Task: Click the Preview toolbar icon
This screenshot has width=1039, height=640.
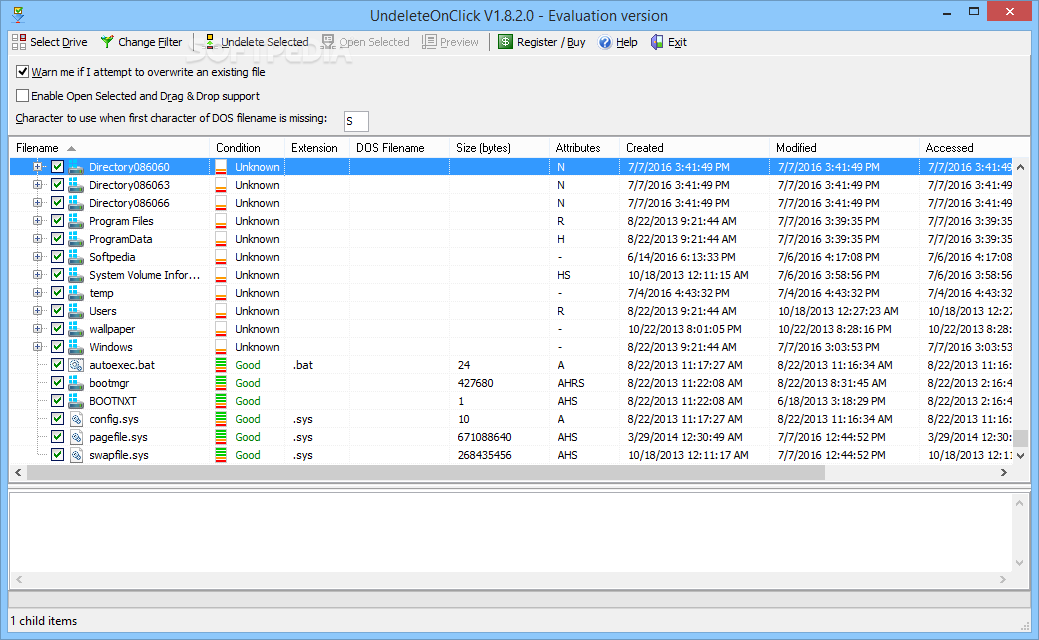Action: click(429, 42)
